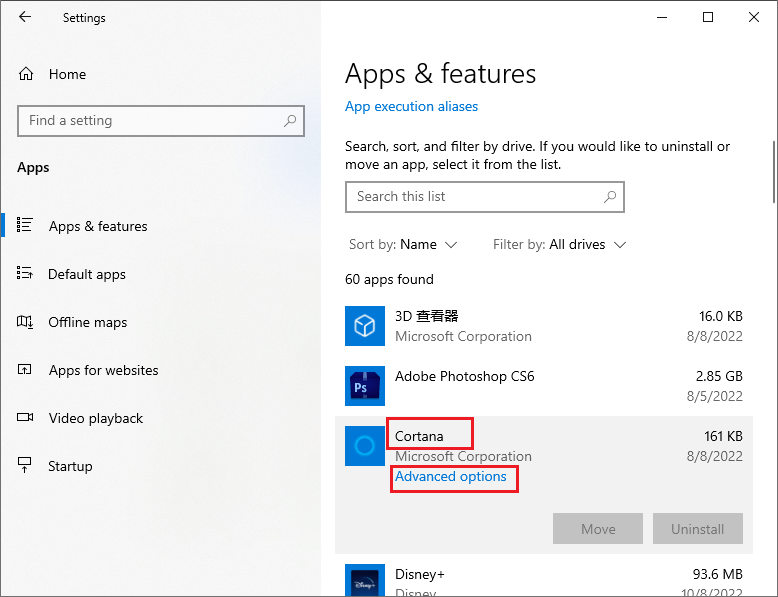Open the Default apps page
Viewport: 778px width, 597px height.
[x=87, y=274]
